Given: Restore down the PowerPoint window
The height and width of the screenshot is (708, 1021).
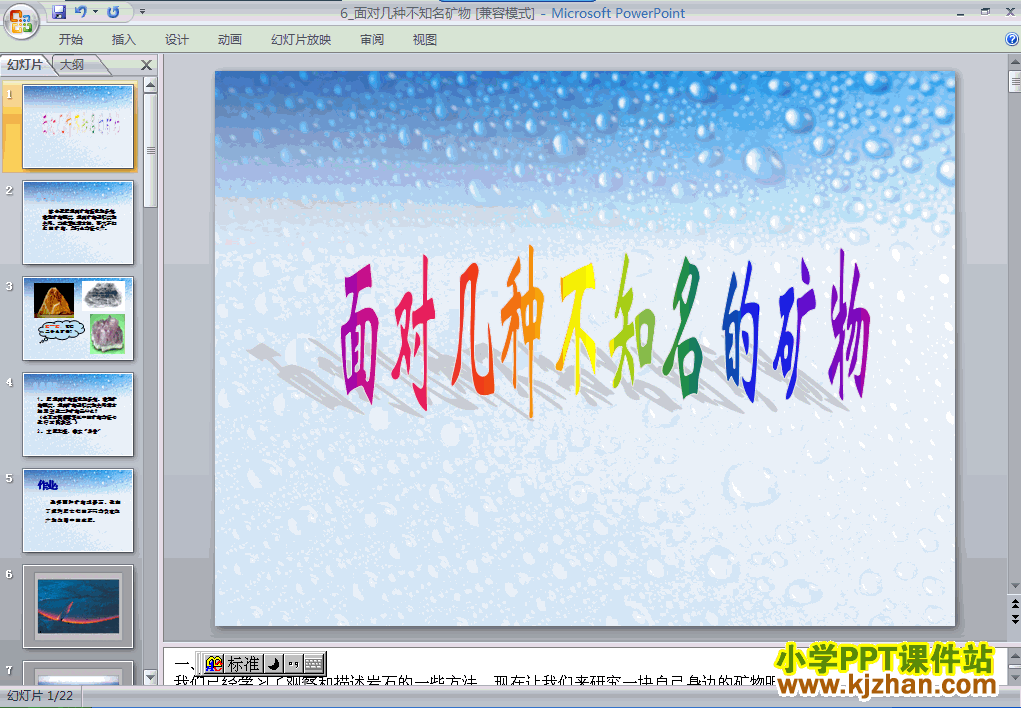Looking at the screenshot, I should [x=985, y=12].
